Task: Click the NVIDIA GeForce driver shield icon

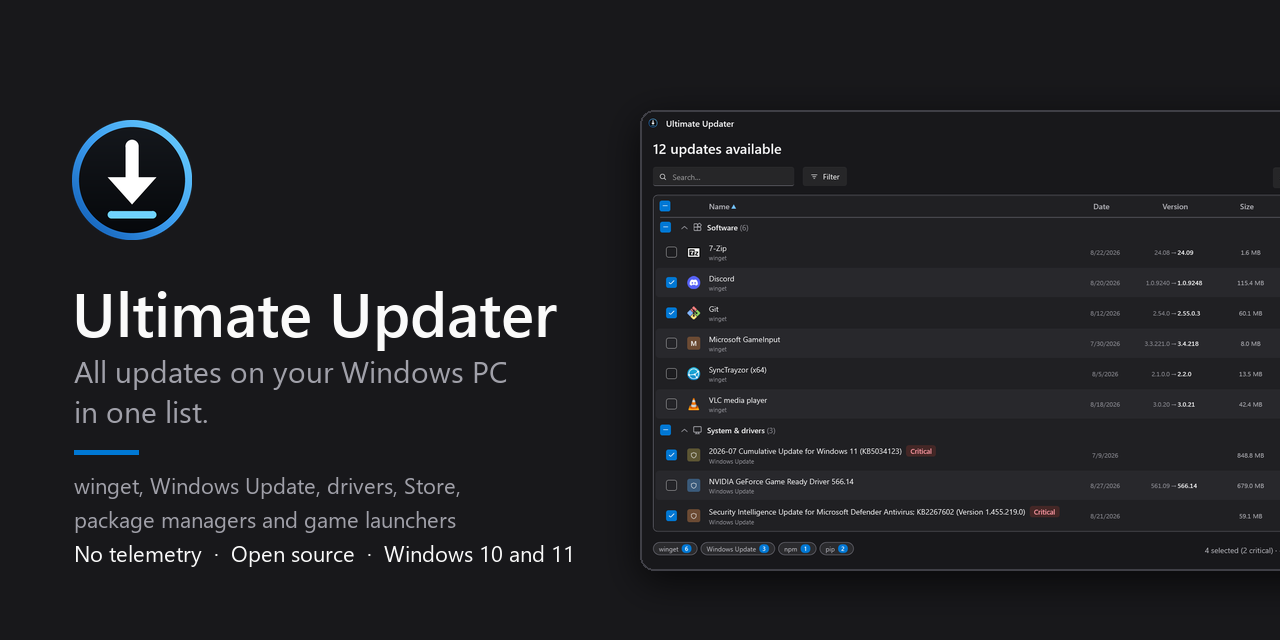Action: click(x=694, y=485)
